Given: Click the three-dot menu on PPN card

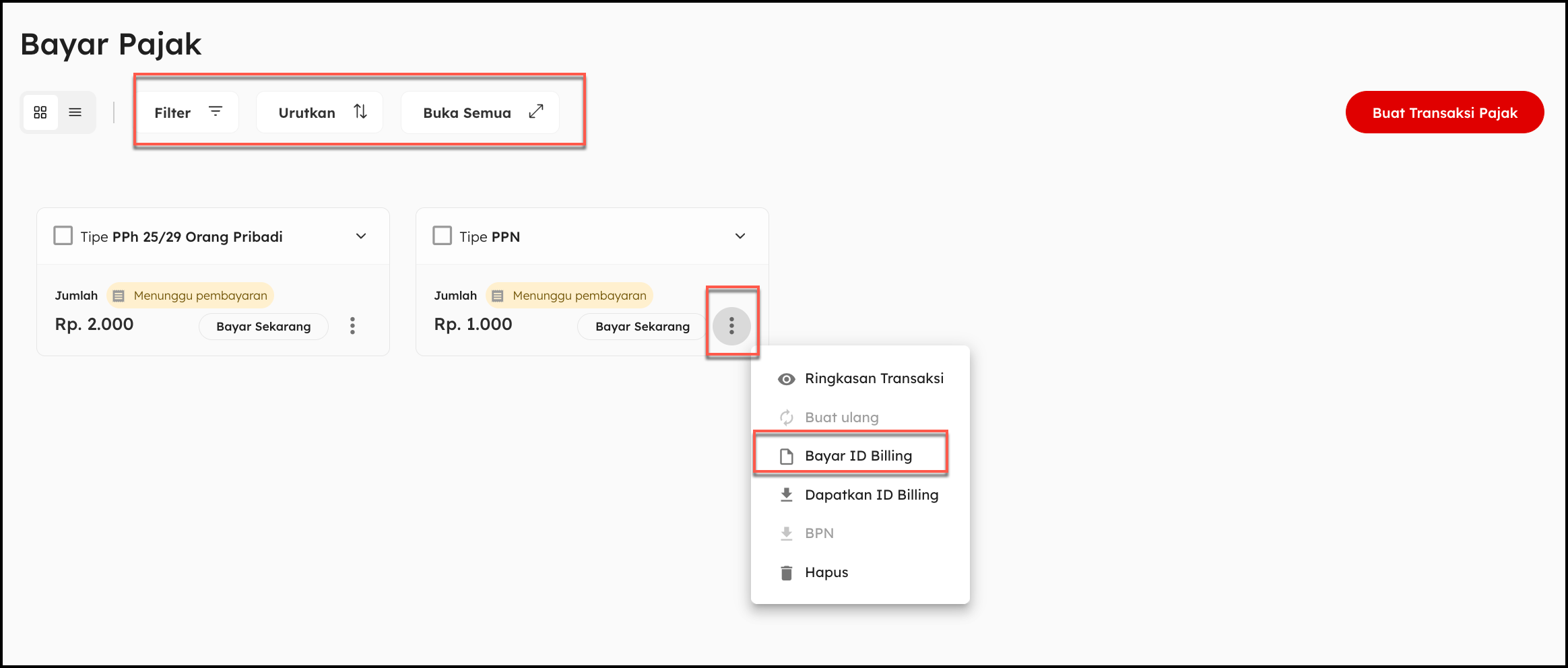Looking at the screenshot, I should (731, 326).
